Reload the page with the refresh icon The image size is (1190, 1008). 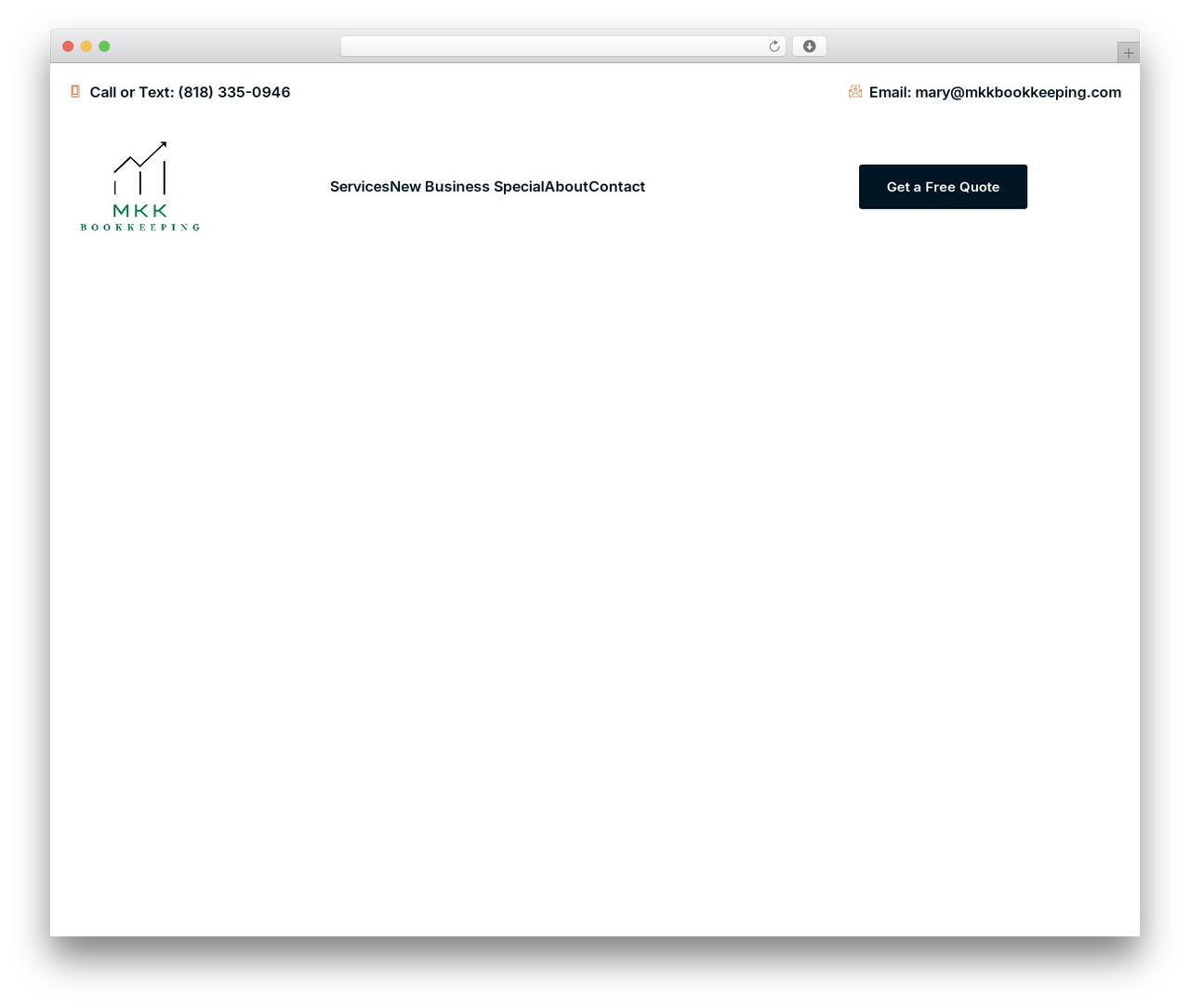(x=774, y=46)
